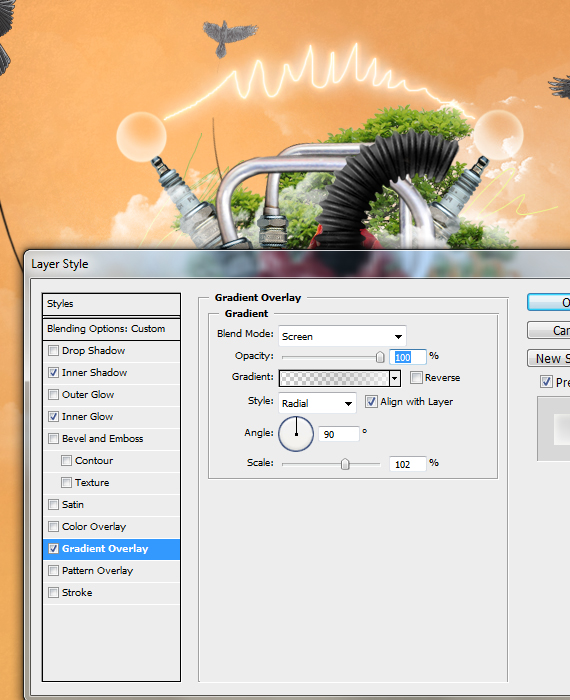Open the Blend Mode Screen dropdown
Viewport: 570px width, 700px height.
(342, 336)
